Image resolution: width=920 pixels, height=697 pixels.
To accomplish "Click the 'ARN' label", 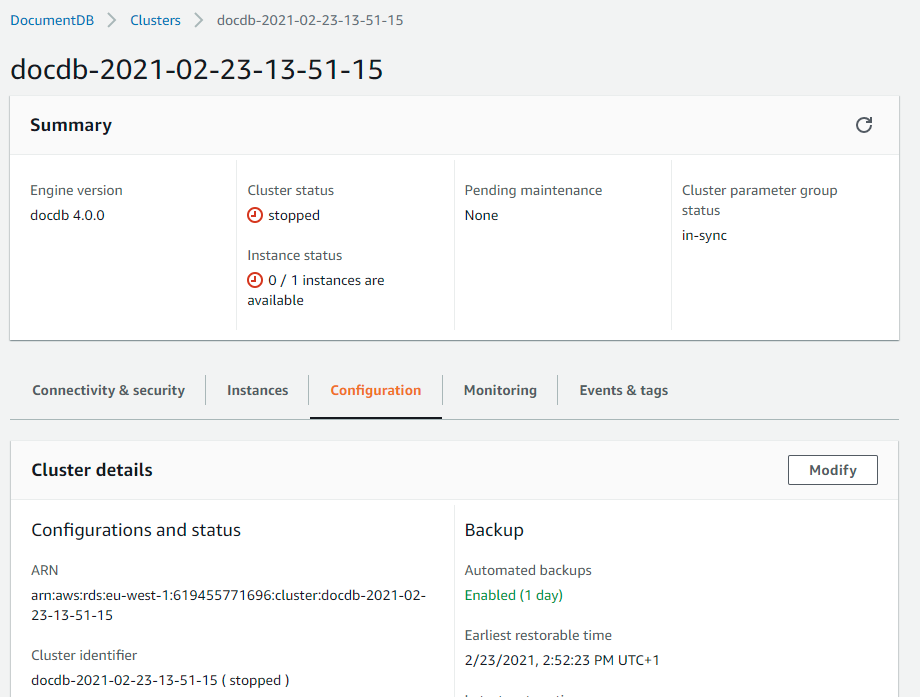I will pos(45,570).
